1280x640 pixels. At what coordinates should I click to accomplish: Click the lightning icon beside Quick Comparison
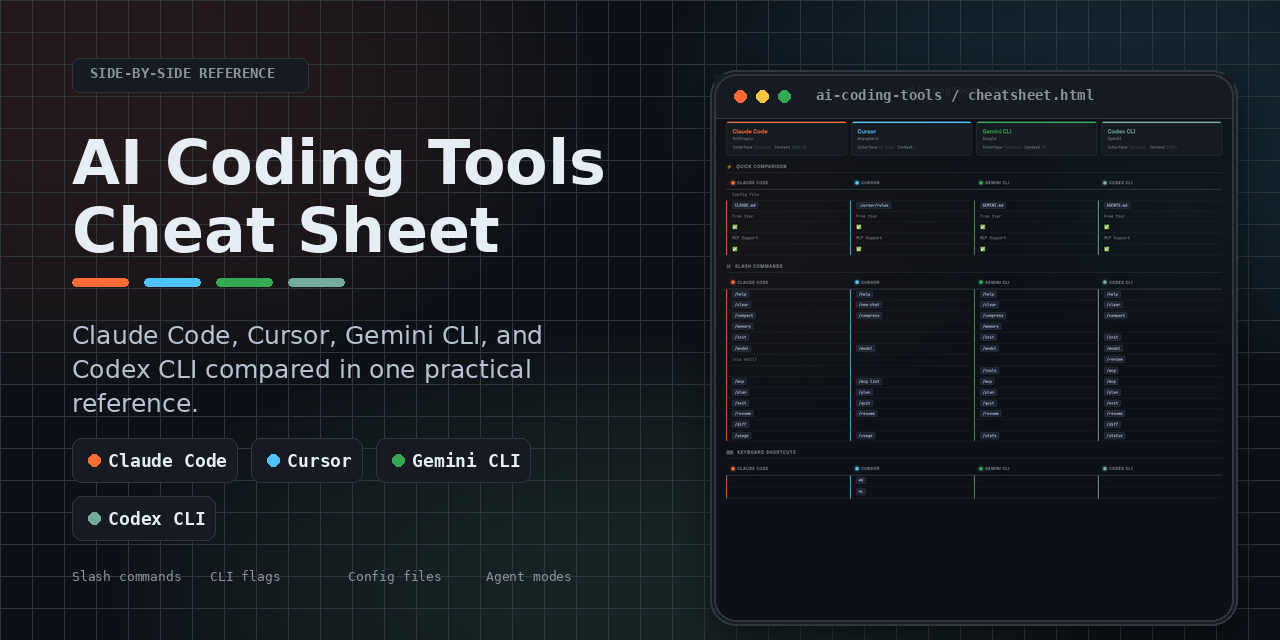point(729,167)
